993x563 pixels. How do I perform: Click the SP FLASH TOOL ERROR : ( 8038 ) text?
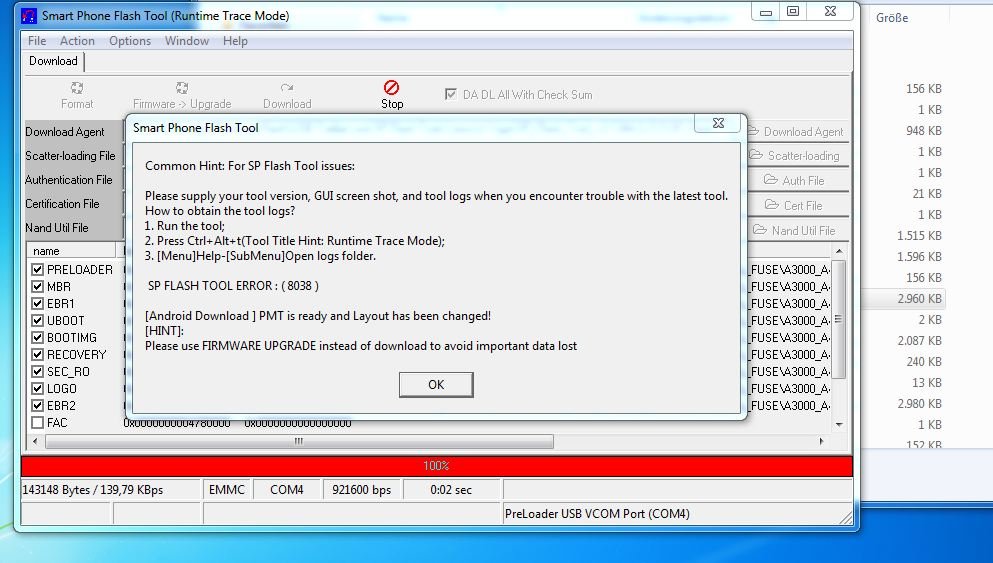click(x=233, y=286)
